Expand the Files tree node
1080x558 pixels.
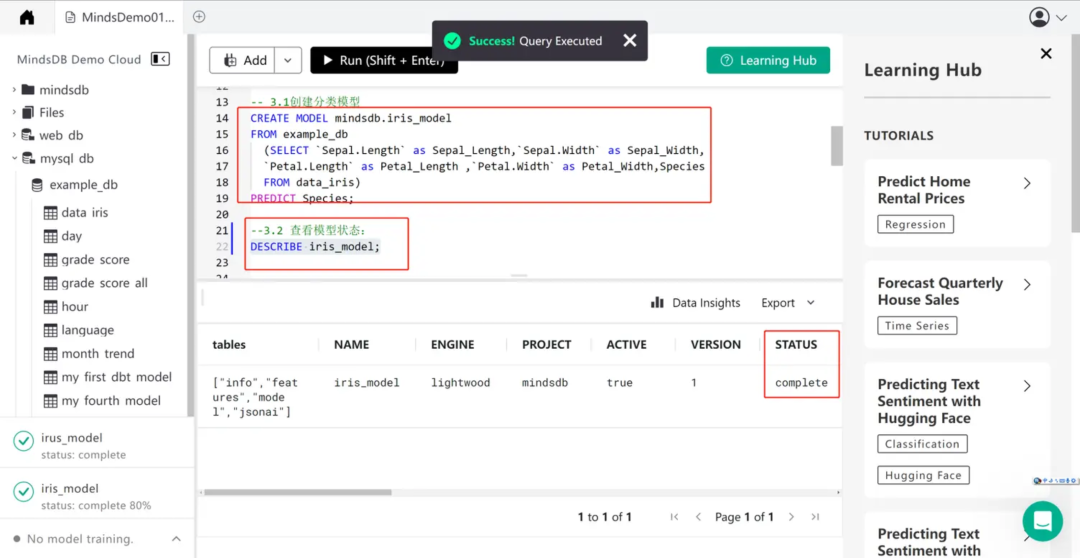point(14,112)
